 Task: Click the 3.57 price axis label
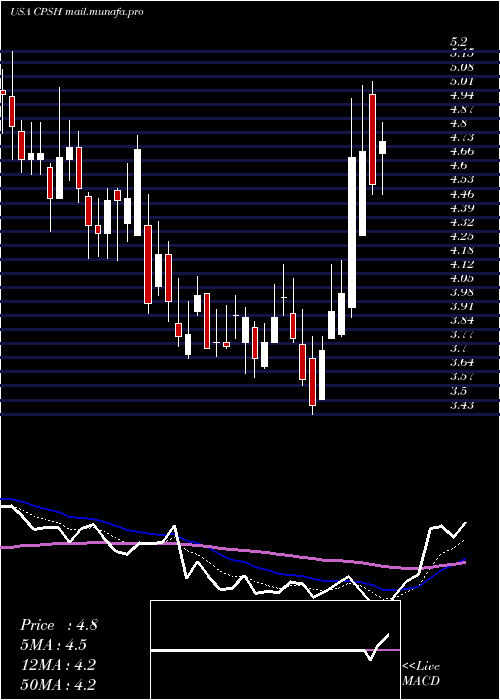tap(462, 376)
